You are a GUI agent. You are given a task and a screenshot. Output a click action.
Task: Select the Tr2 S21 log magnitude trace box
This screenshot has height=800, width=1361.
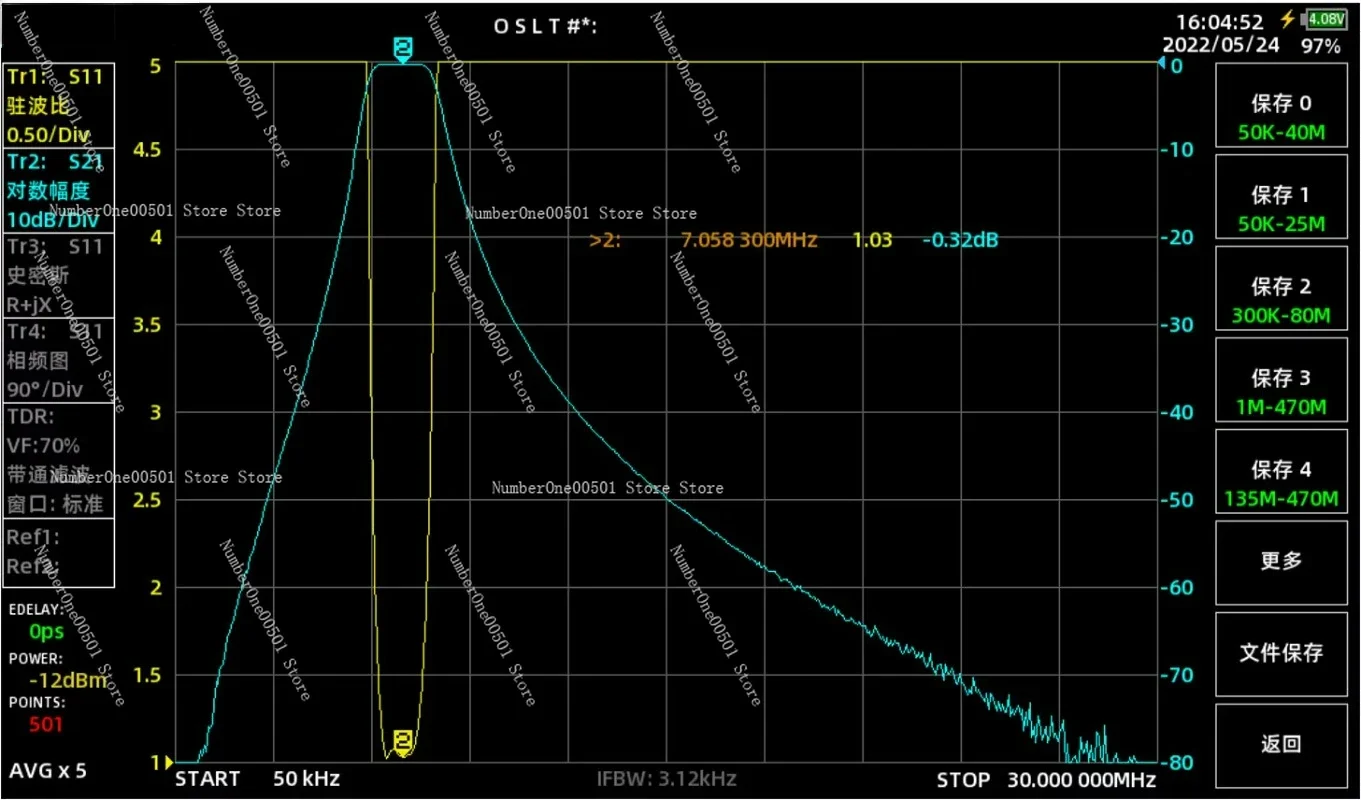59,191
